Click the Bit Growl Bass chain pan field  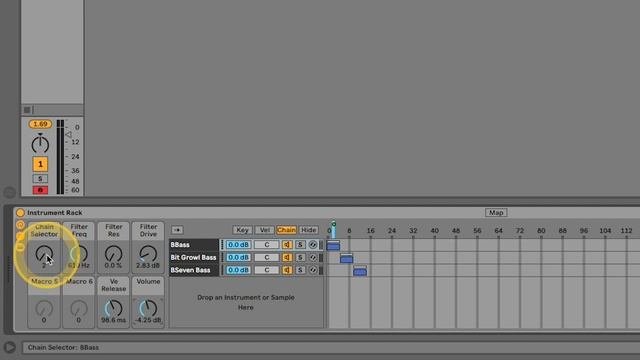pos(267,258)
